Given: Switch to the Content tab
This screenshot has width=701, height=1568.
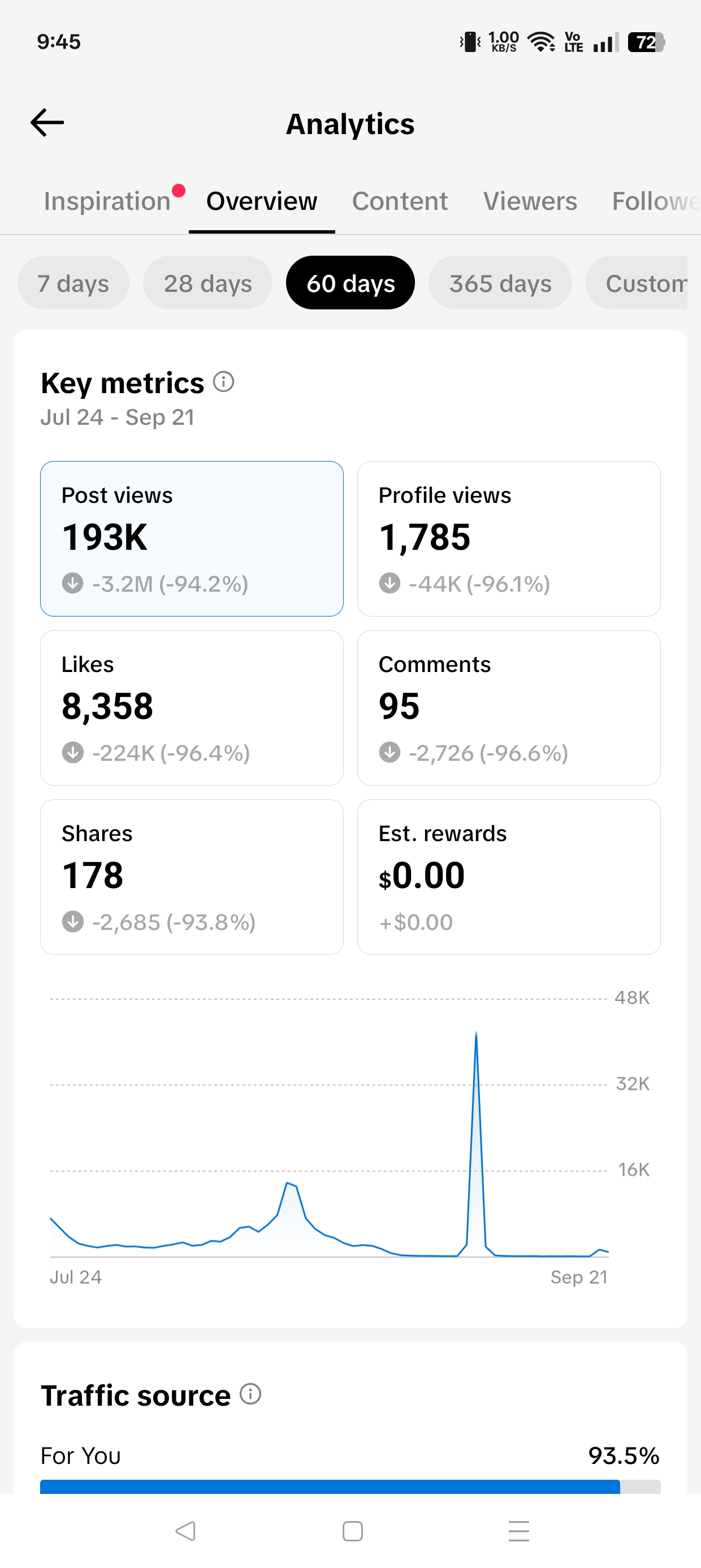Looking at the screenshot, I should (x=400, y=201).
